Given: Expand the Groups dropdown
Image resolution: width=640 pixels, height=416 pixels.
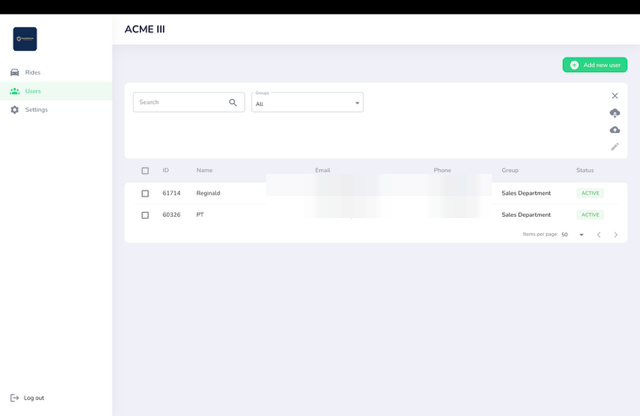Looking at the screenshot, I should coord(307,102).
